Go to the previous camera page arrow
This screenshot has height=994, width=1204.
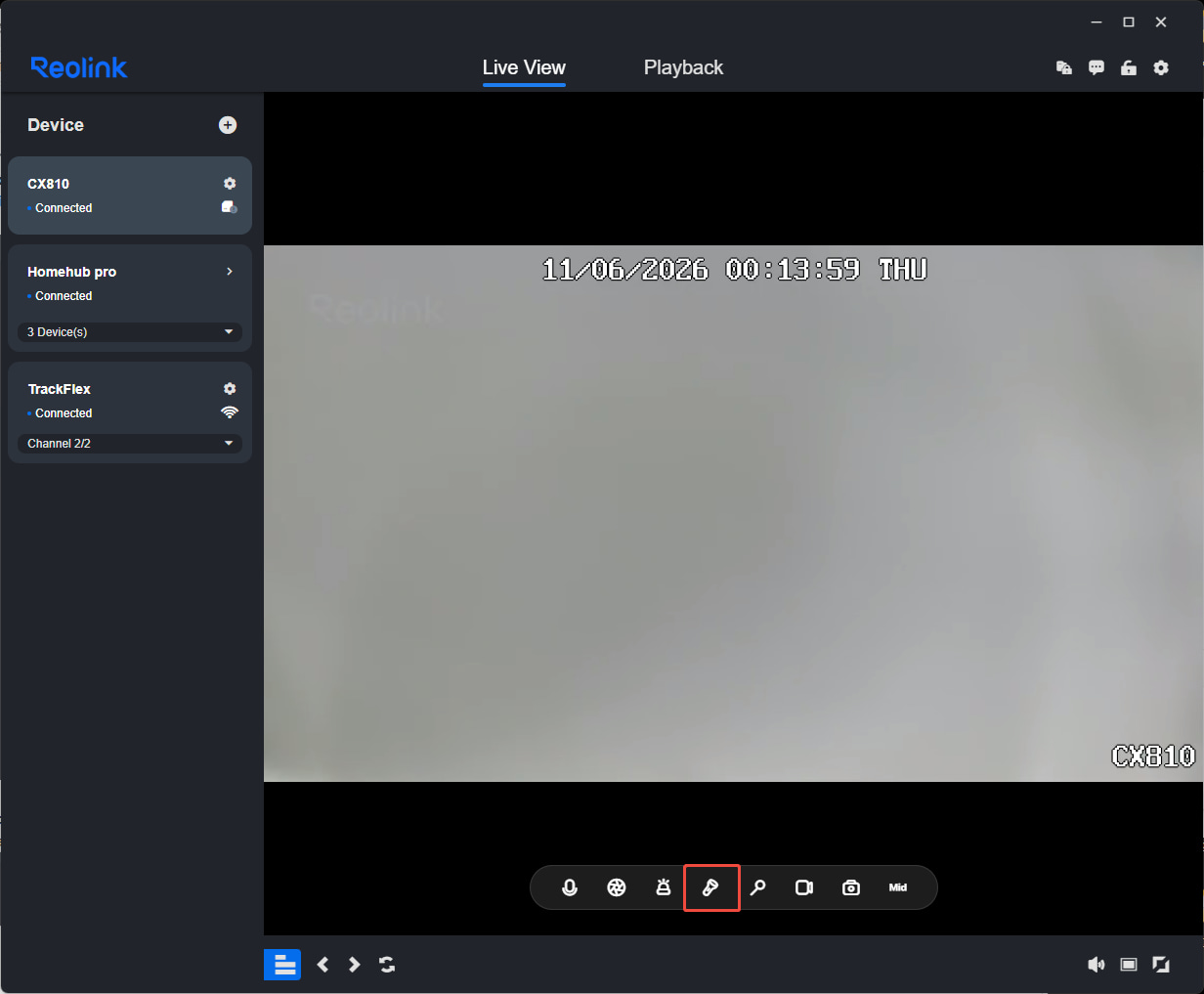click(x=322, y=965)
